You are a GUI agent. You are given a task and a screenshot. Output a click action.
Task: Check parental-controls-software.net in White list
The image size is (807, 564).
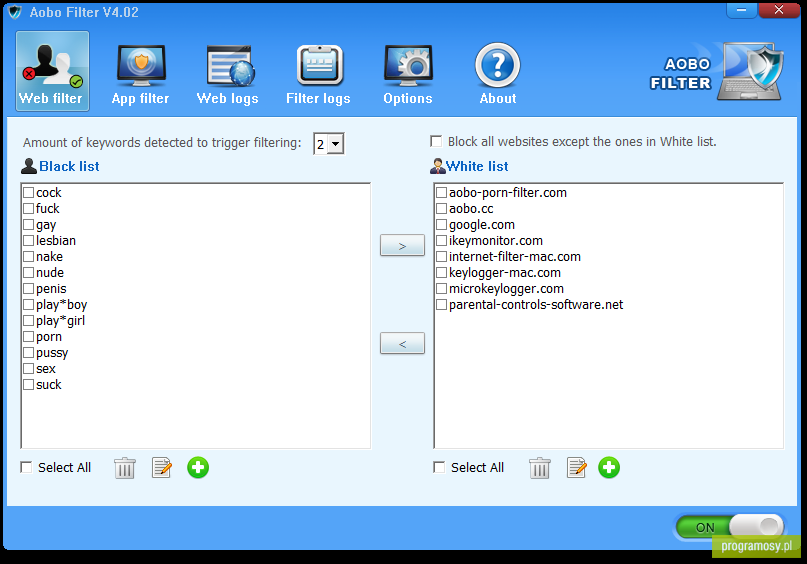click(x=442, y=304)
